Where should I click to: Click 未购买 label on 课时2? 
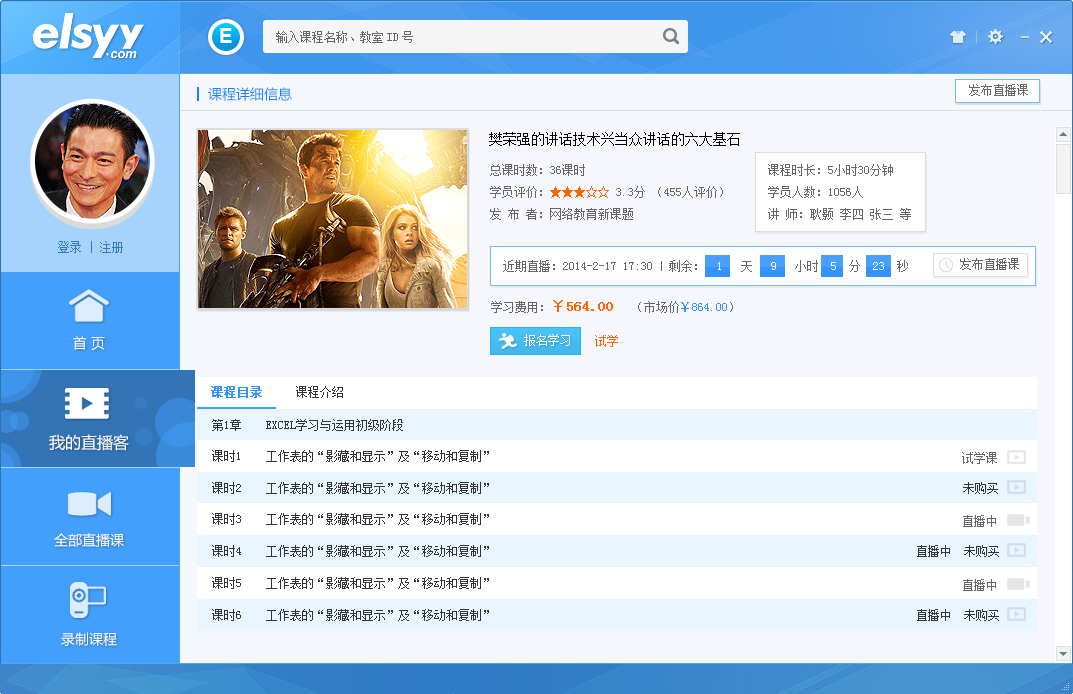[980, 488]
